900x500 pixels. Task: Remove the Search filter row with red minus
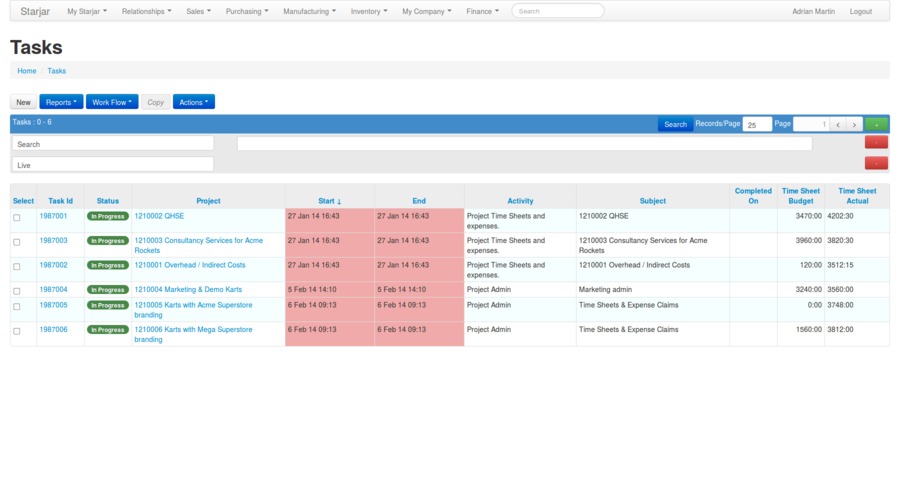pyautogui.click(x=875, y=142)
